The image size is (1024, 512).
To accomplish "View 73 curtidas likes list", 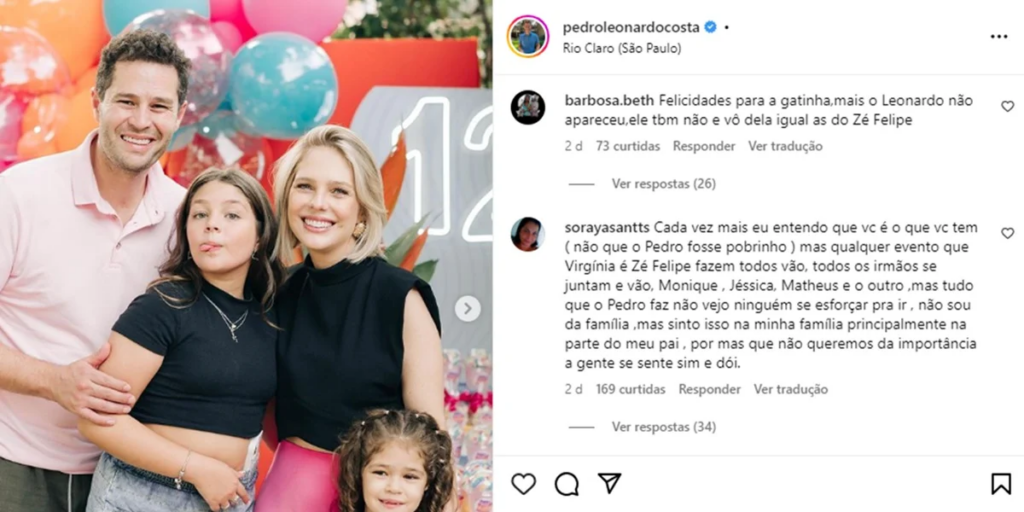I will [628, 146].
